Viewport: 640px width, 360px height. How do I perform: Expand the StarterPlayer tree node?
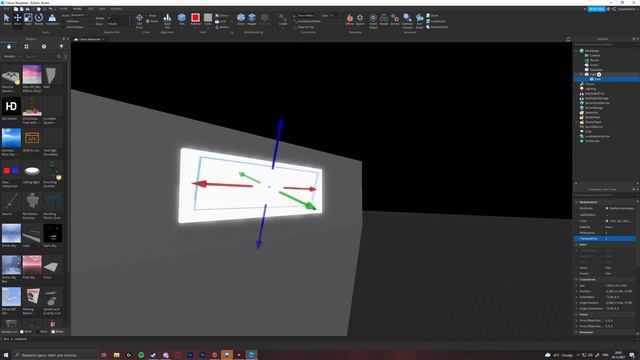(x=576, y=122)
